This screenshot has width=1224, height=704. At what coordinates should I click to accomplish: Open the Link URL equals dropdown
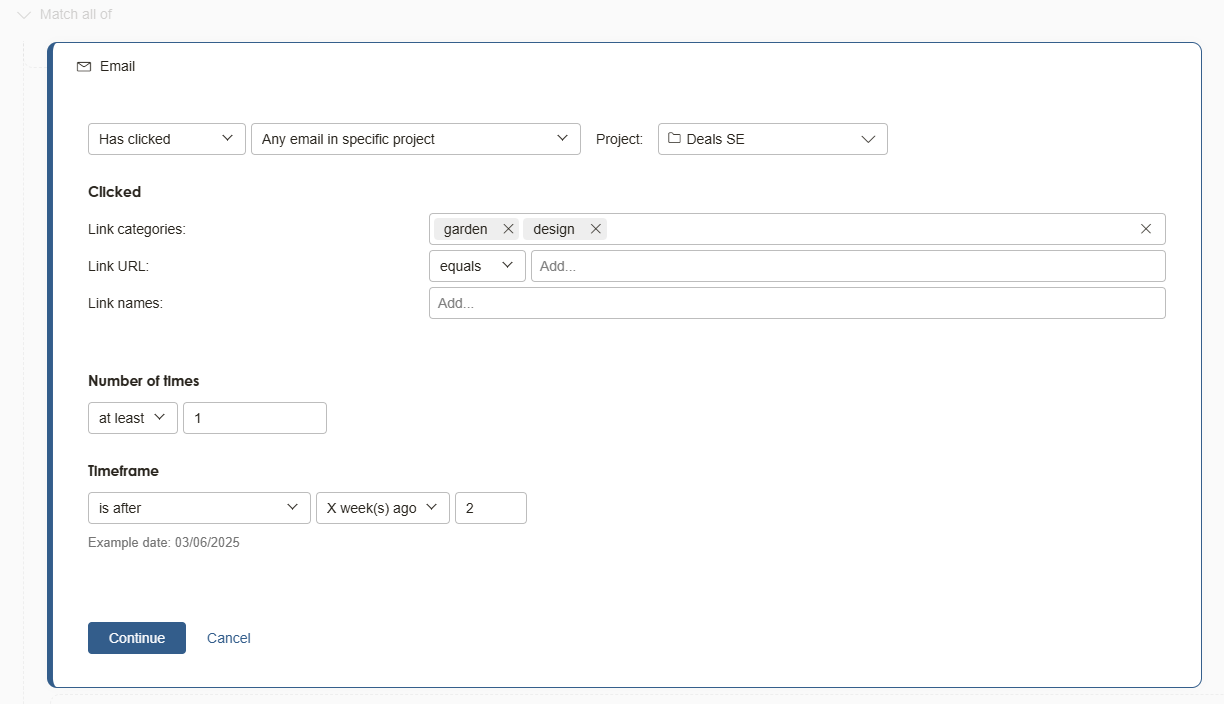(x=477, y=266)
